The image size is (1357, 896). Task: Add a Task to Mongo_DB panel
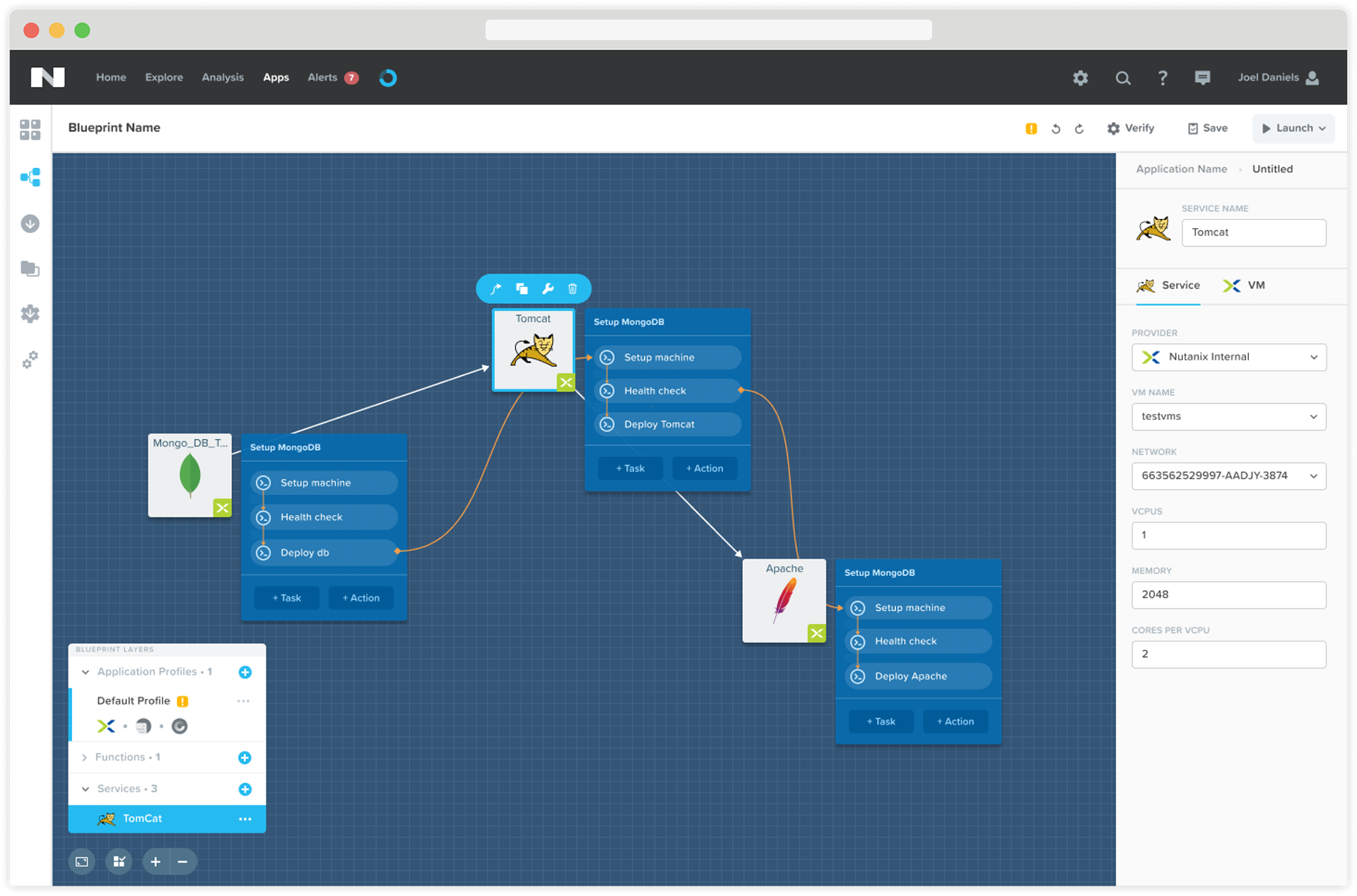286,598
